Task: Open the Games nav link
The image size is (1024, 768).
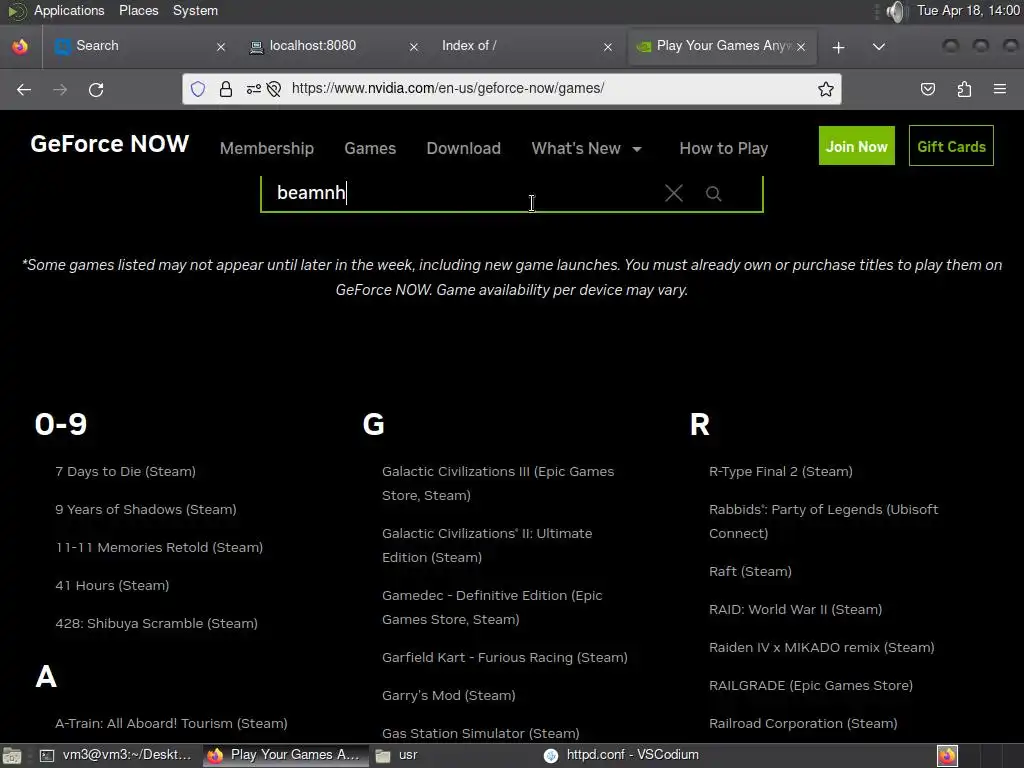Action: pos(370,148)
